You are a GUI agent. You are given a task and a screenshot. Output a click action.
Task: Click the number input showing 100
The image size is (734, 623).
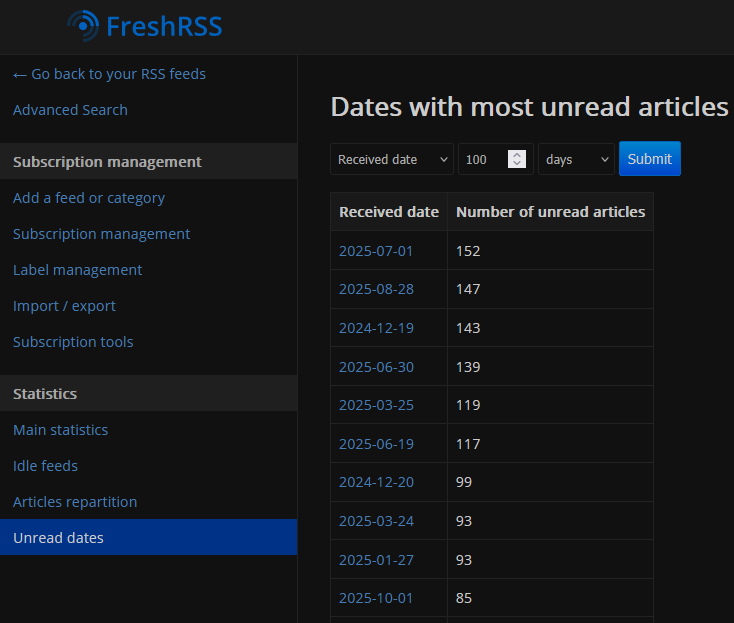pos(482,159)
